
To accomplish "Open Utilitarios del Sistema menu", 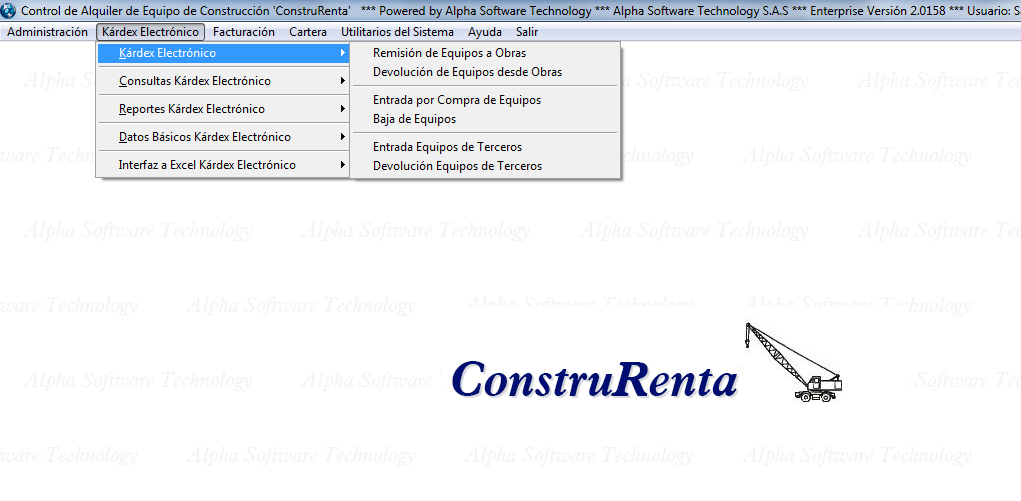I will [397, 32].
